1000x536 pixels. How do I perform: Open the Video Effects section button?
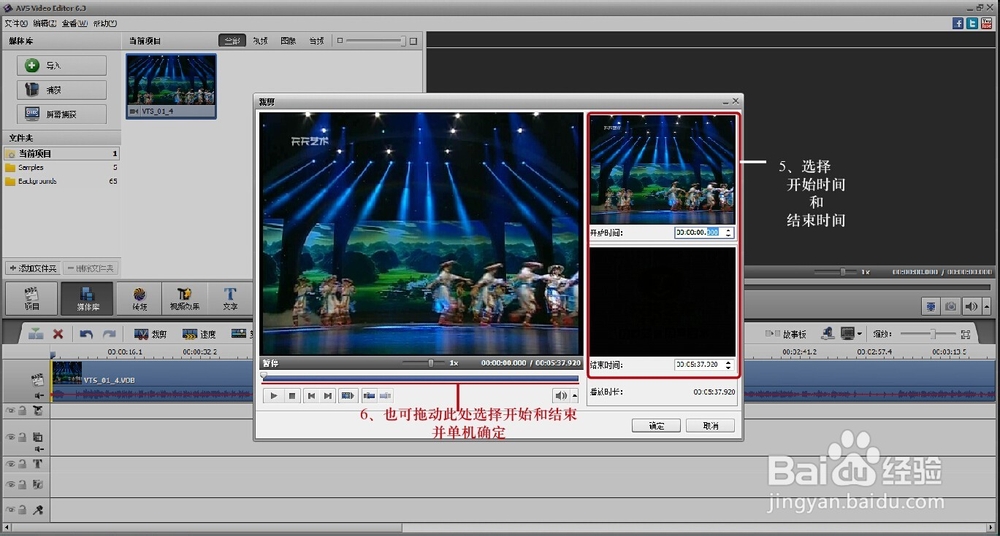(x=185, y=298)
